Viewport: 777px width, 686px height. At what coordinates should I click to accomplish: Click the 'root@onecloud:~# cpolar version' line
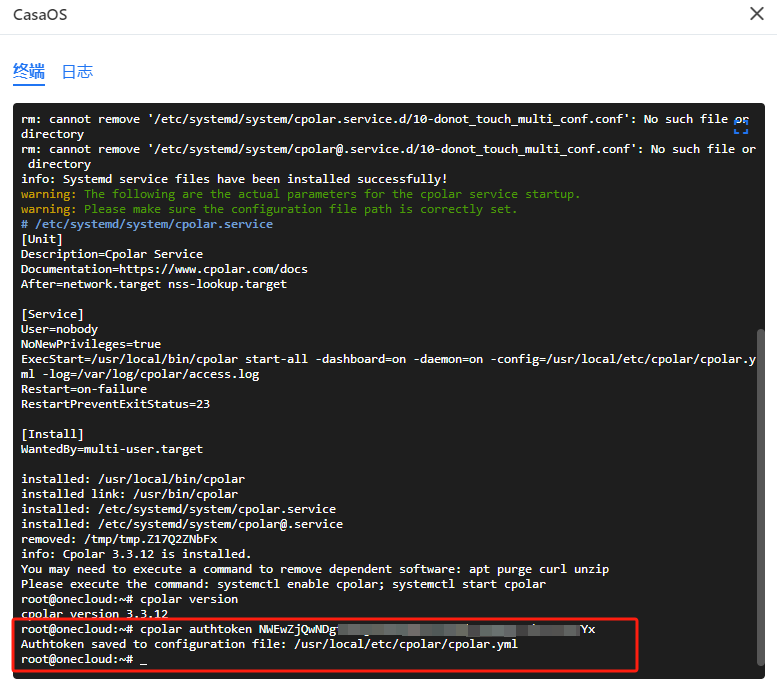(x=129, y=599)
